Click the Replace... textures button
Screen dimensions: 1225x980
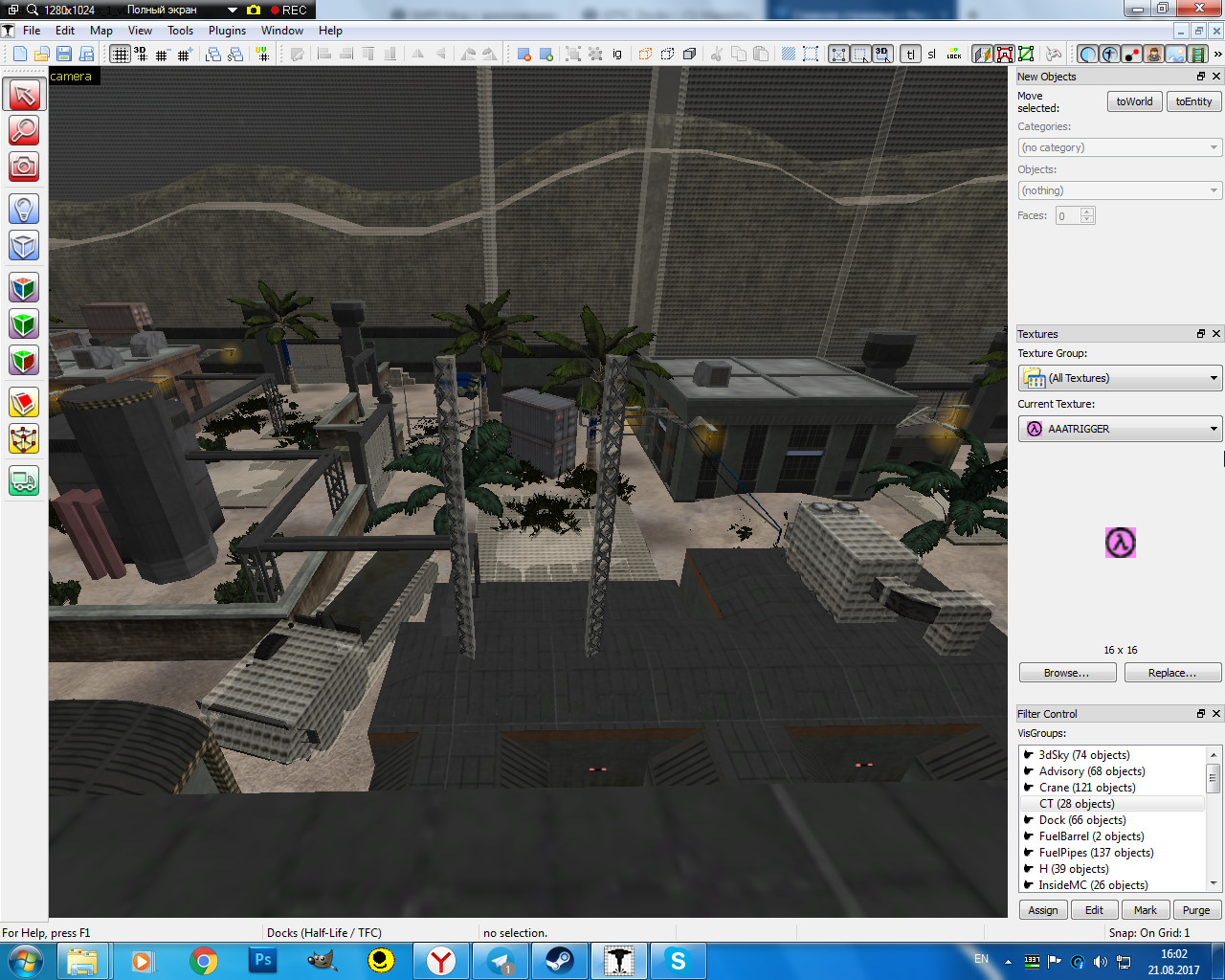coord(1172,673)
